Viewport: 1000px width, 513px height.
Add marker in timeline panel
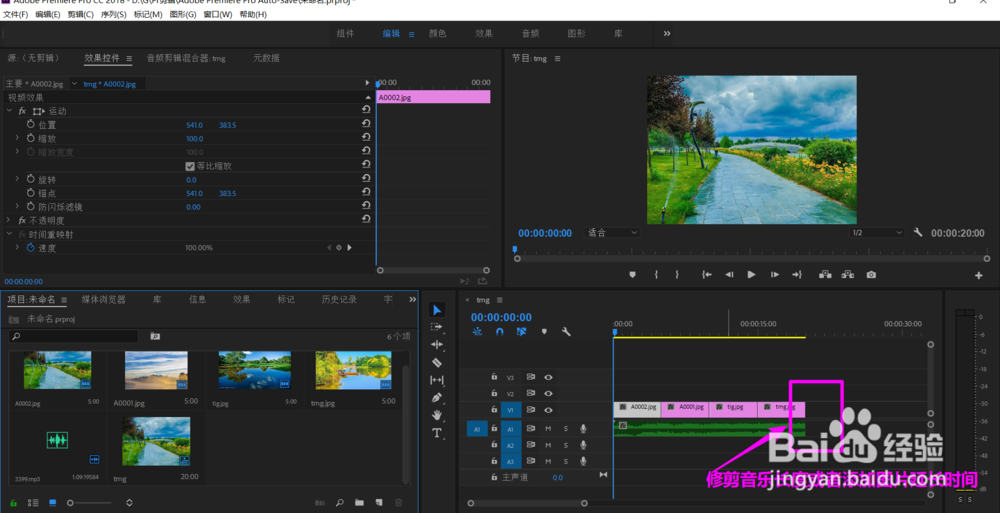[544, 332]
